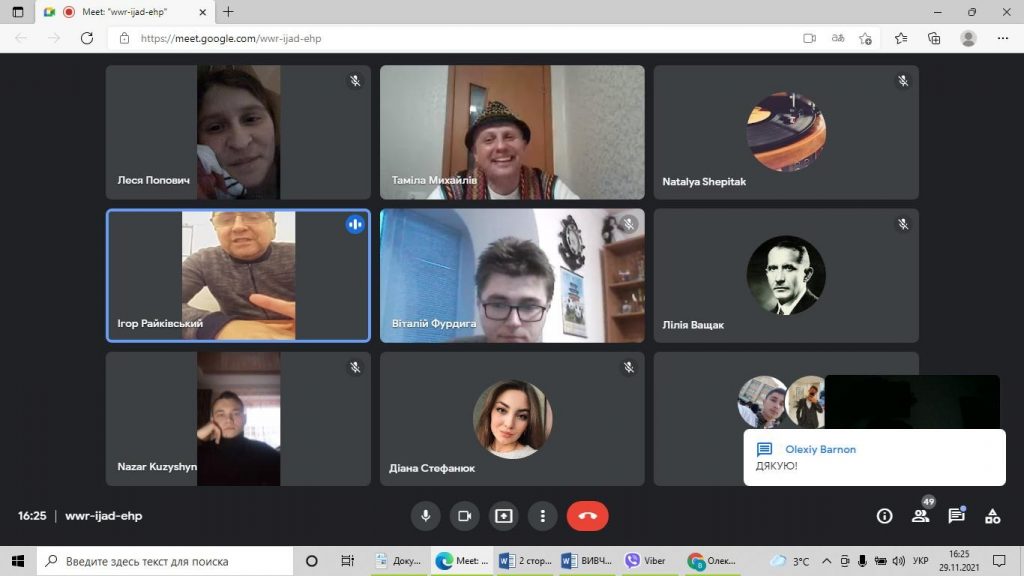Start presenting your screen
1024x576 pixels.
click(x=503, y=516)
